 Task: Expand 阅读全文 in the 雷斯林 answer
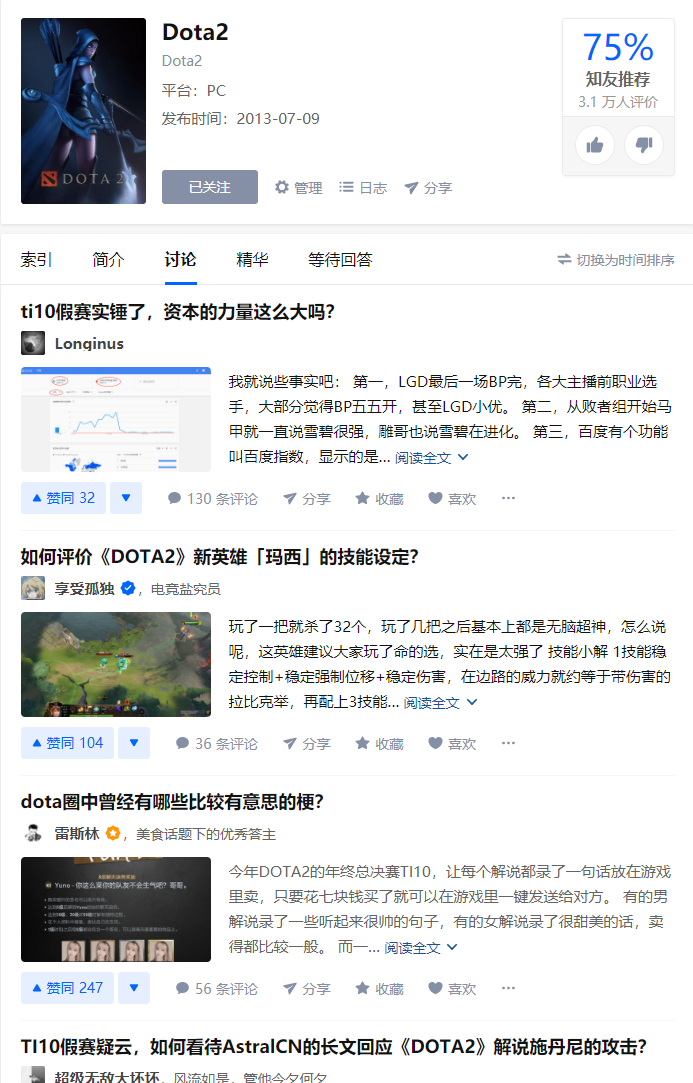pos(421,948)
